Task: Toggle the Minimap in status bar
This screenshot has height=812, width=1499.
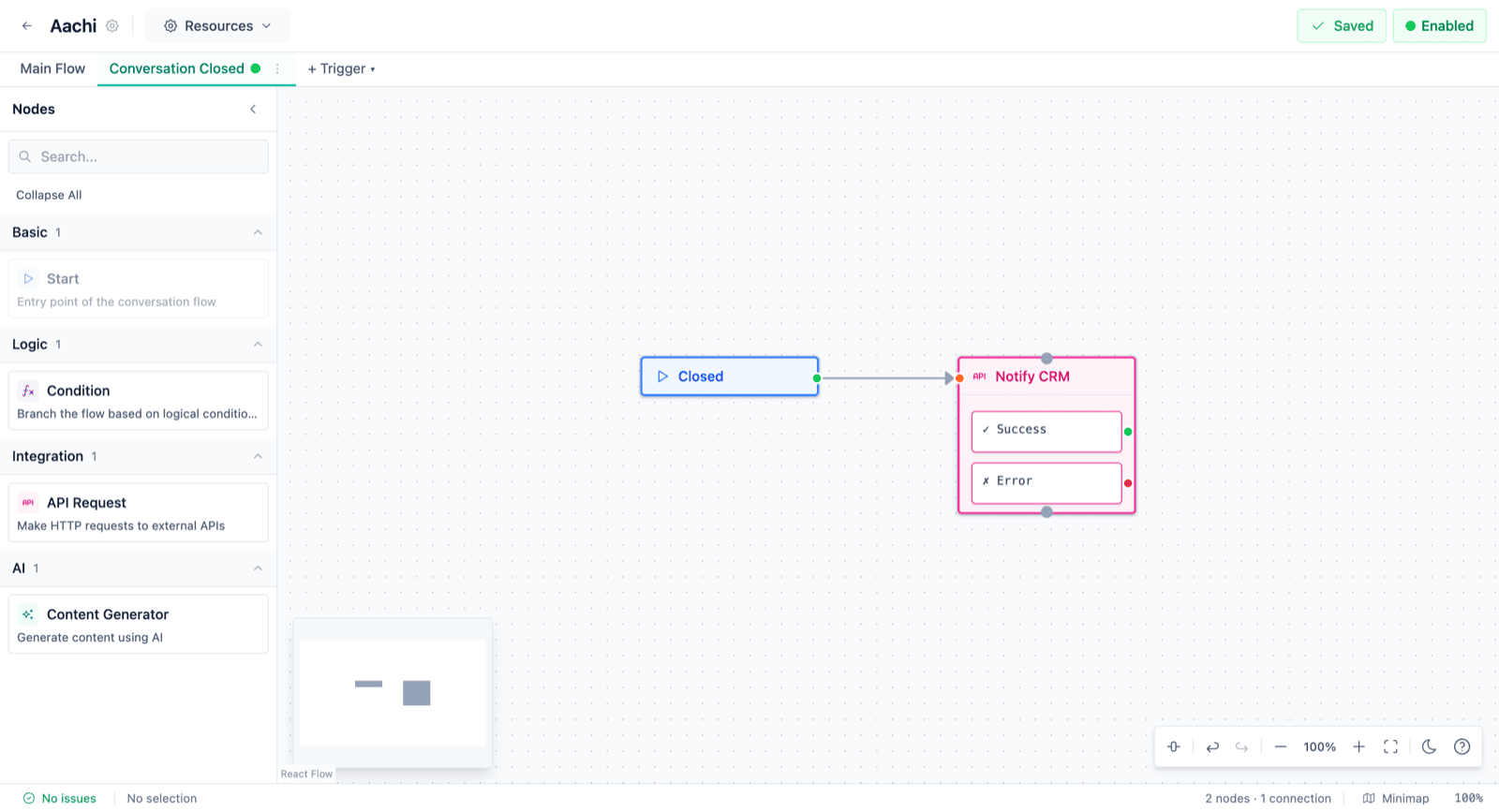Action: pos(1396,798)
